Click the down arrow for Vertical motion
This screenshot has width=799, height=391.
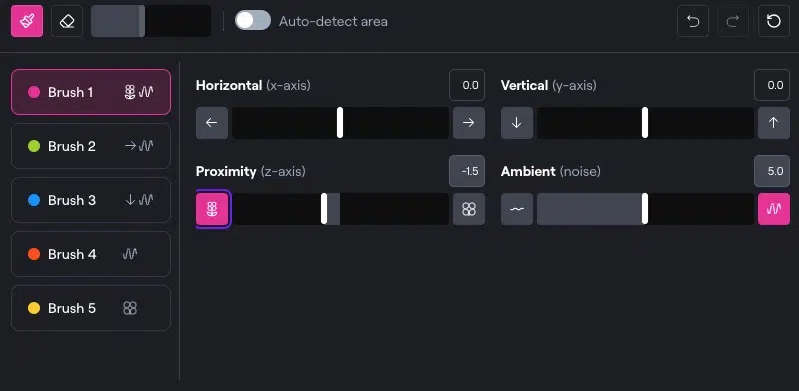[x=517, y=123]
